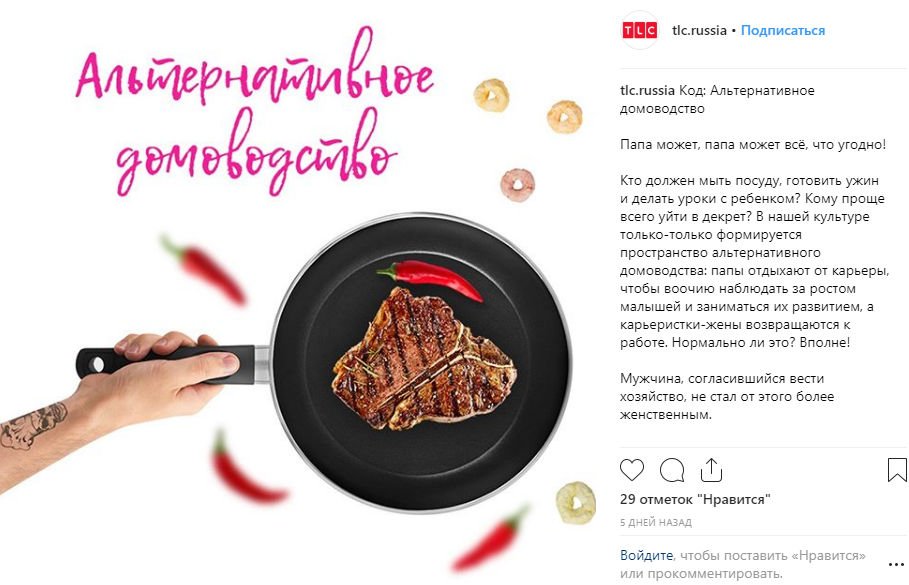This screenshot has width=909, height=585.
Task: Follow the account via Подписаться
Action: (x=783, y=30)
